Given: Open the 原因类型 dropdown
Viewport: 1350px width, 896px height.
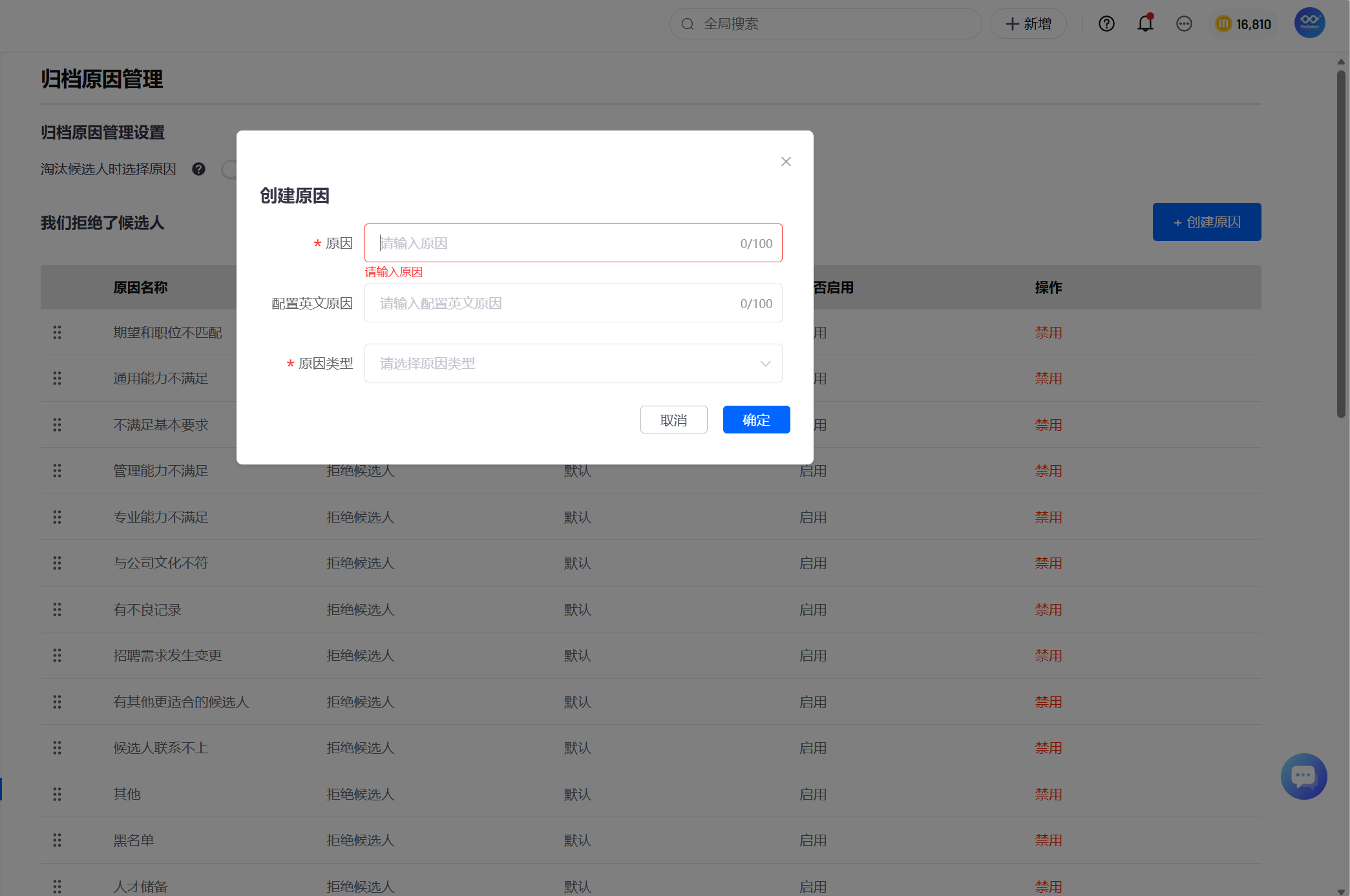Looking at the screenshot, I should (573, 363).
